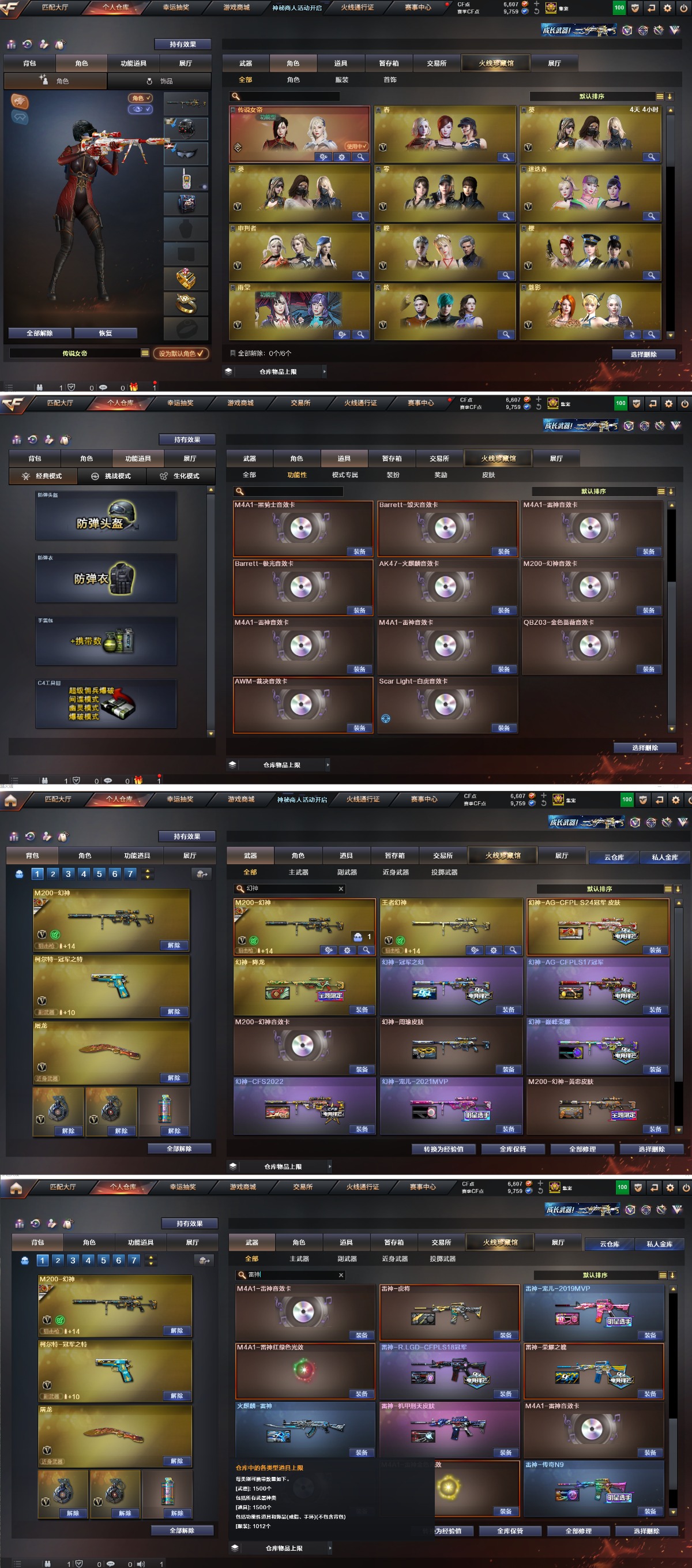Image resolution: width=692 pixels, height=1568 pixels.
Task: Click the 设为默认角色 button
Action: point(180,354)
